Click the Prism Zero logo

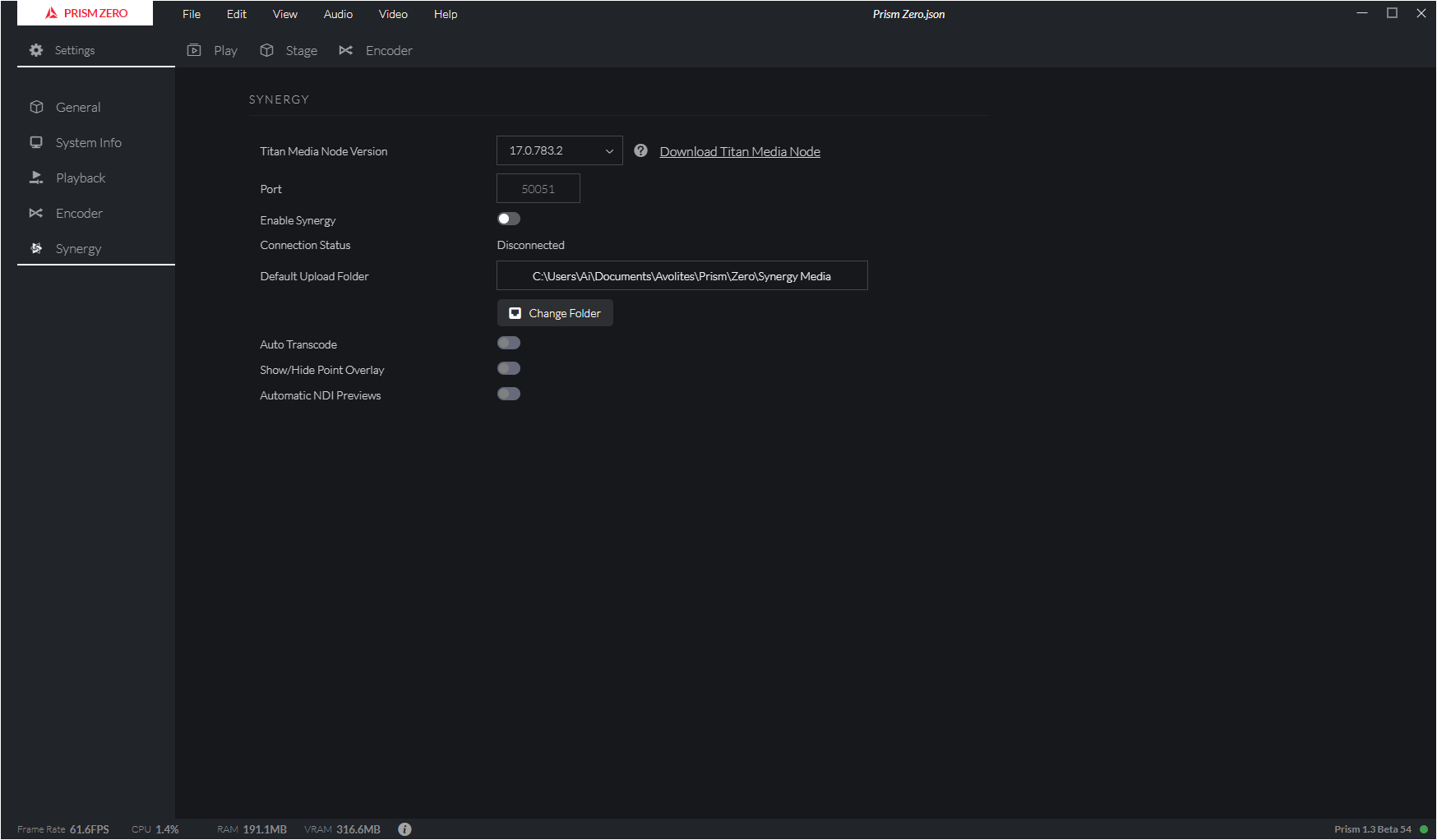(85, 13)
